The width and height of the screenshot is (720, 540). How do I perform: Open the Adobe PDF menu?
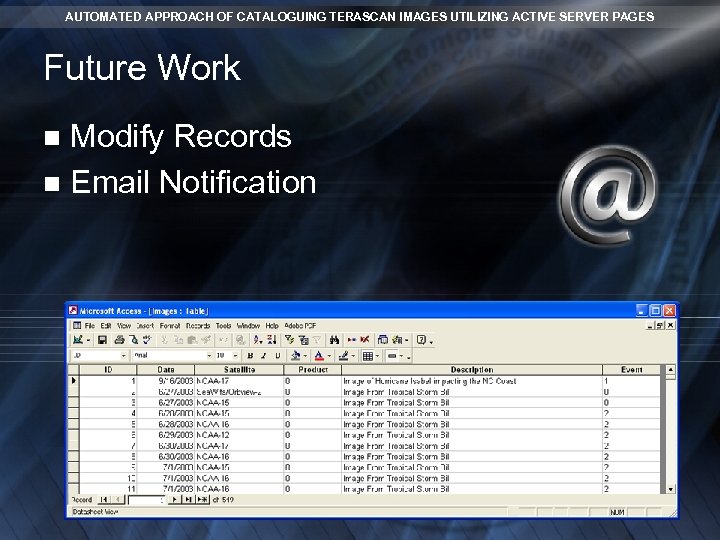pyautogui.click(x=300, y=326)
